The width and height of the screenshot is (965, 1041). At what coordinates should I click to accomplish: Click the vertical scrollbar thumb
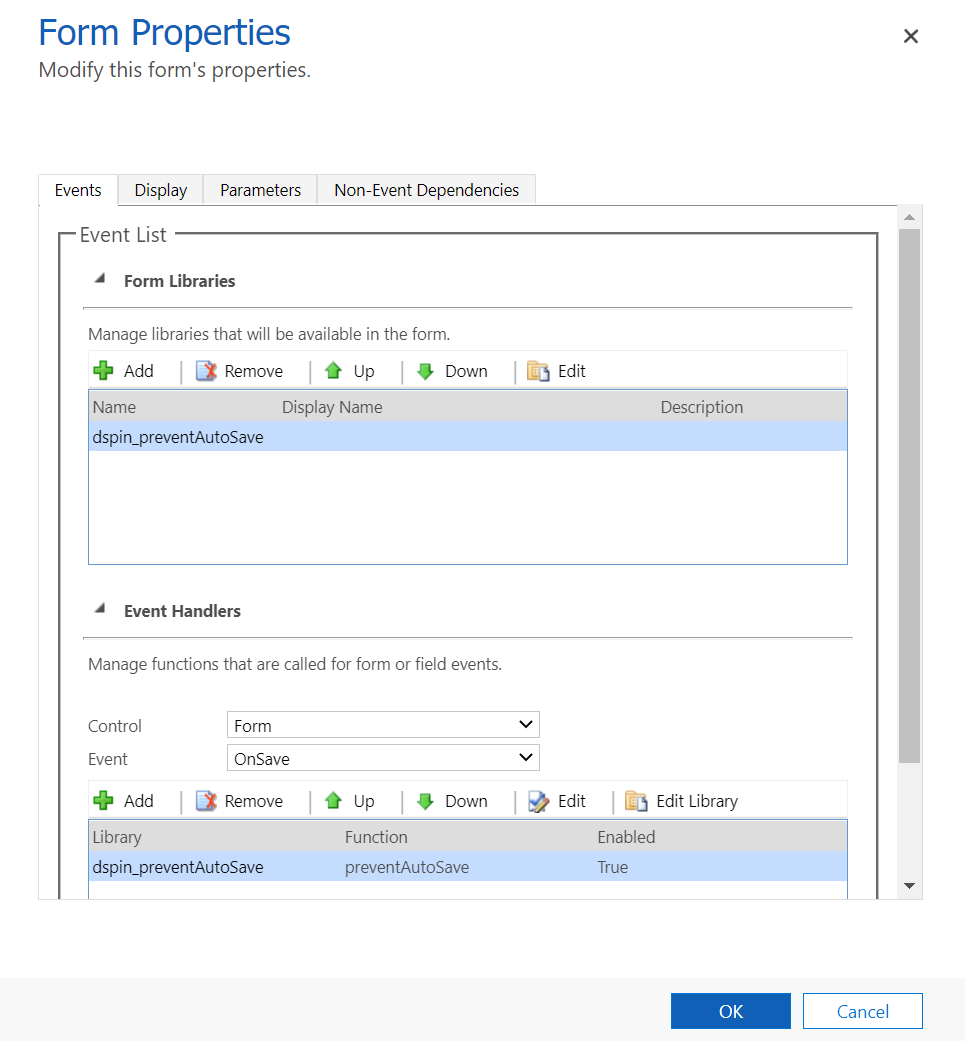pos(909,496)
